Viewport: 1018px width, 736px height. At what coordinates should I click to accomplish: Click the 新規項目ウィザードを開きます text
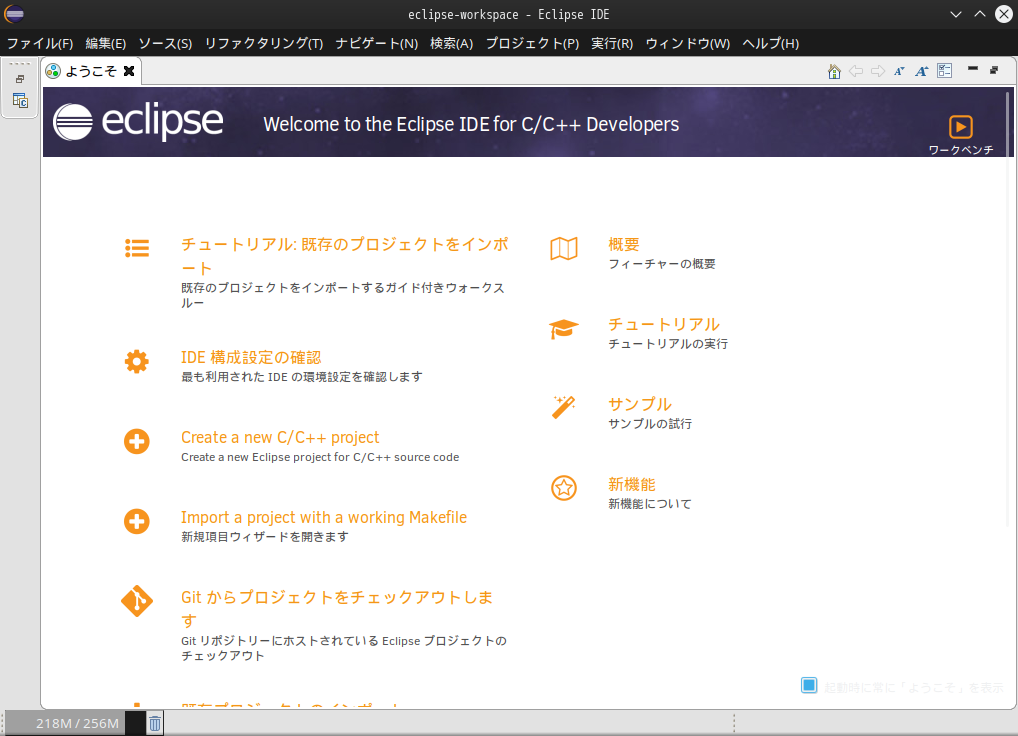265,537
